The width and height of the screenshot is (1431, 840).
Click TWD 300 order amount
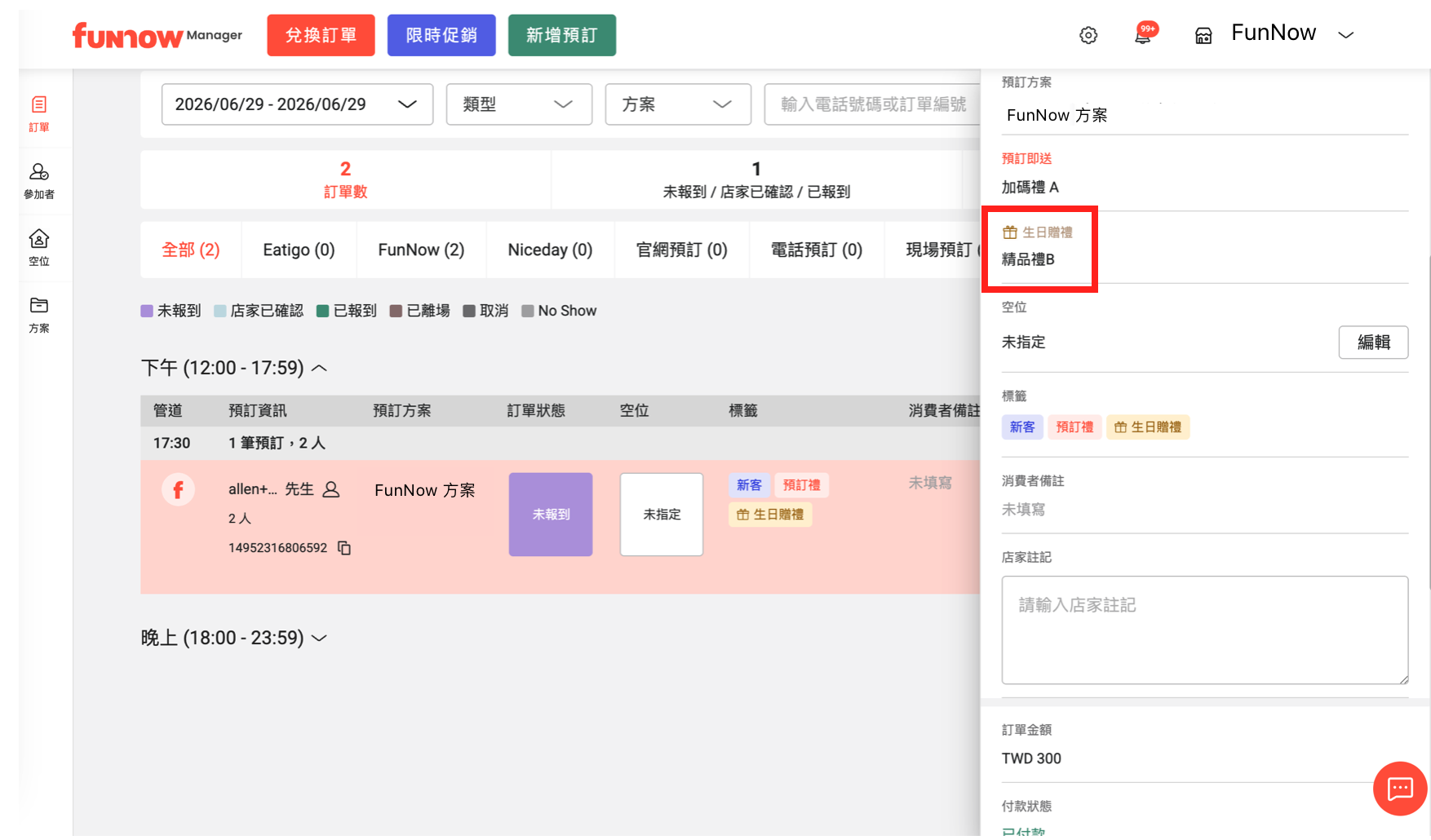(x=1031, y=758)
